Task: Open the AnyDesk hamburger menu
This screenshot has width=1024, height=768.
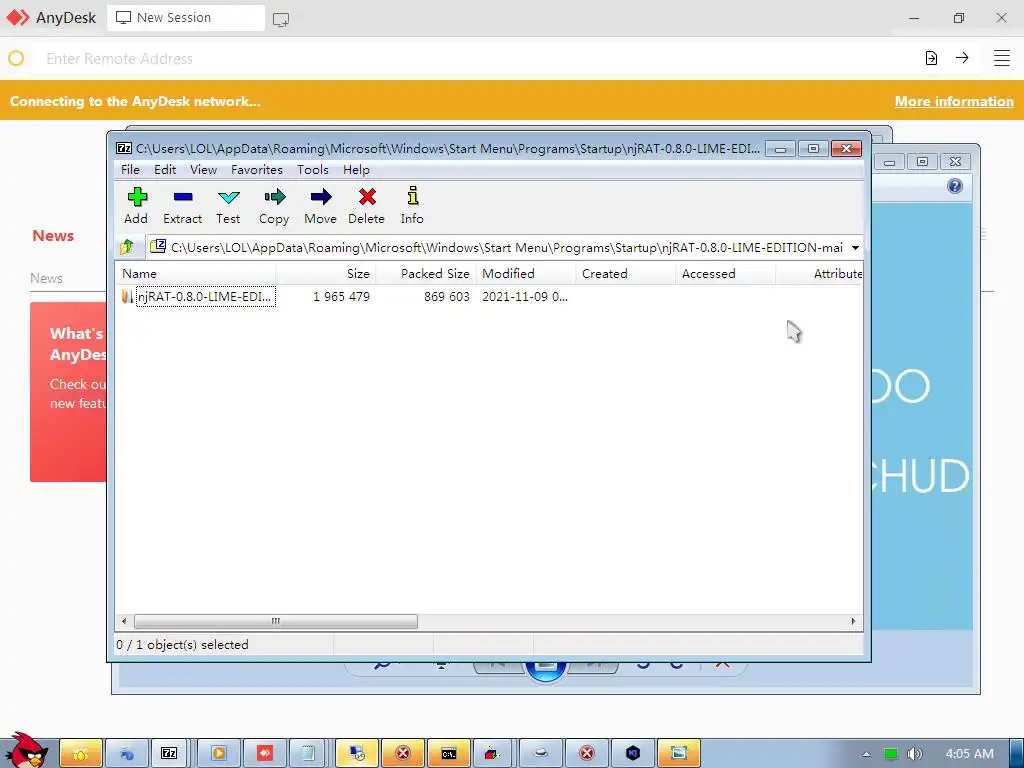Action: point(1002,57)
